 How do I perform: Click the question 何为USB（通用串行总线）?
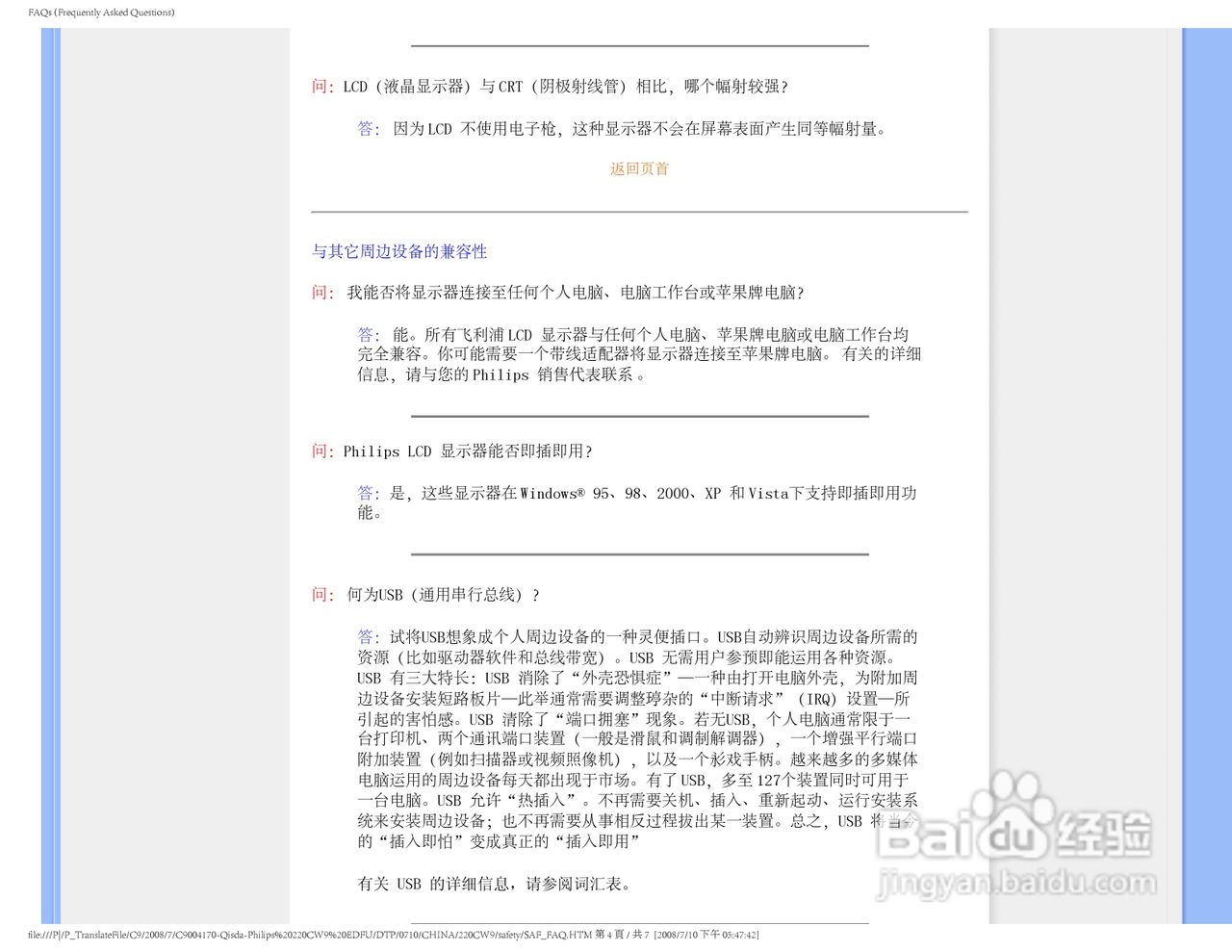point(425,595)
